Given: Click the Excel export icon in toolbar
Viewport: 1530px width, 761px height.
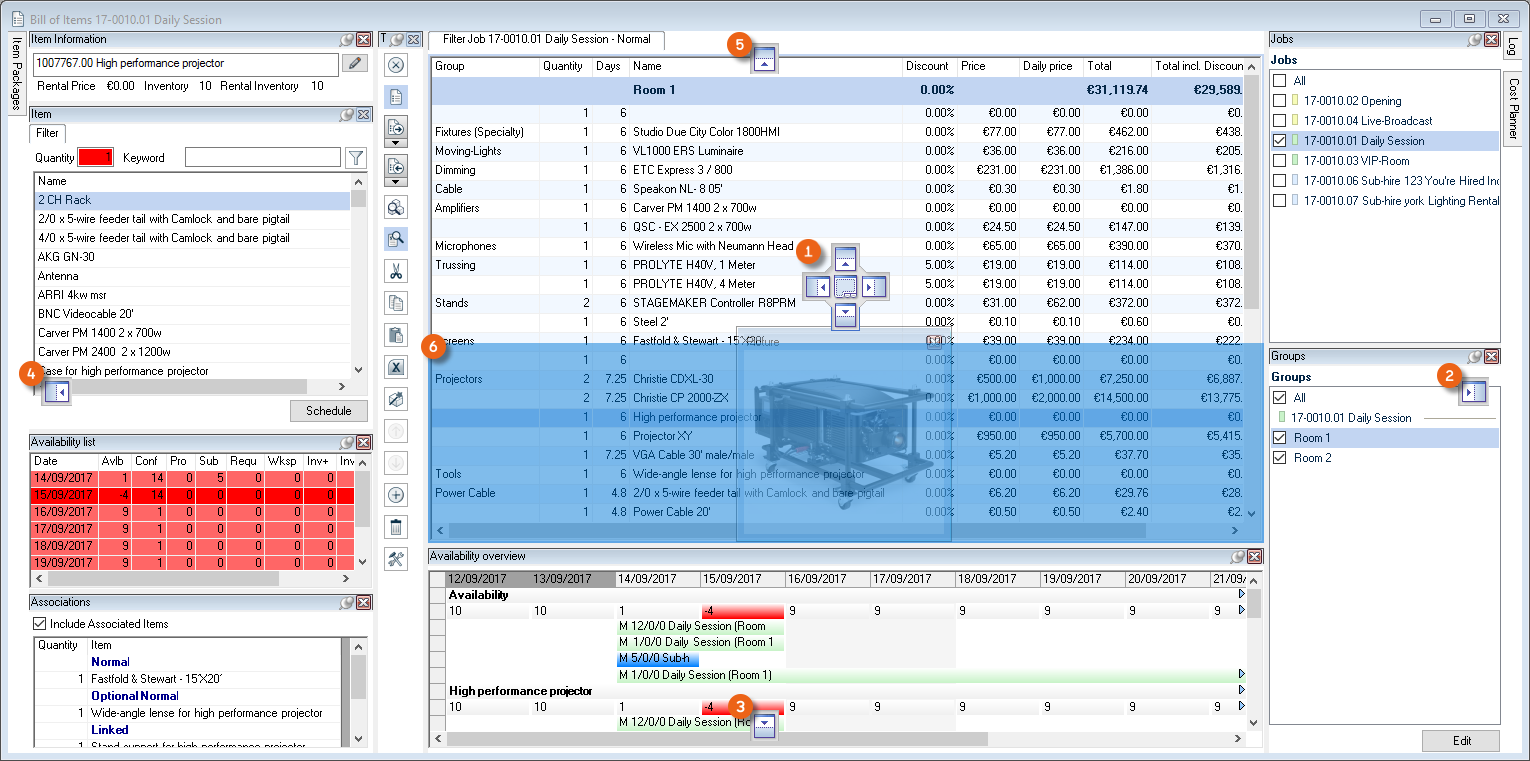Looking at the screenshot, I should coord(395,367).
